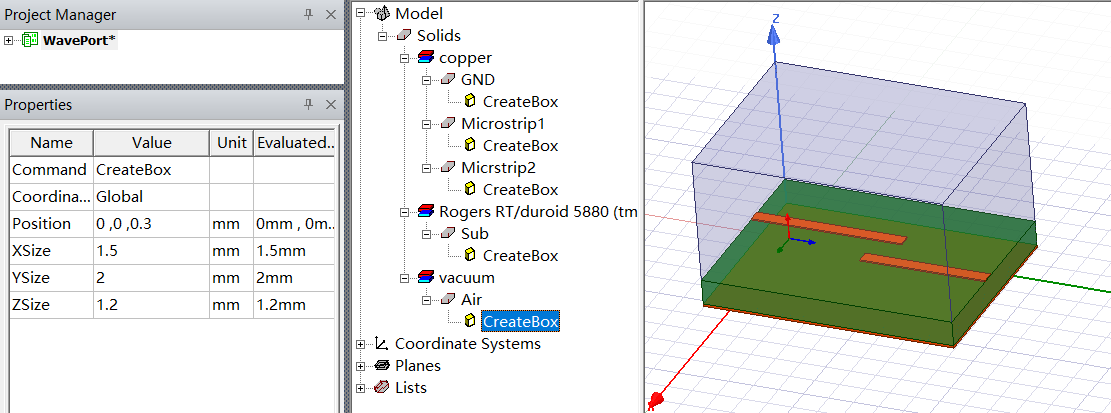The height and width of the screenshot is (413, 1111).
Task: Select the Command value CreateBox cell
Action: click(x=152, y=170)
